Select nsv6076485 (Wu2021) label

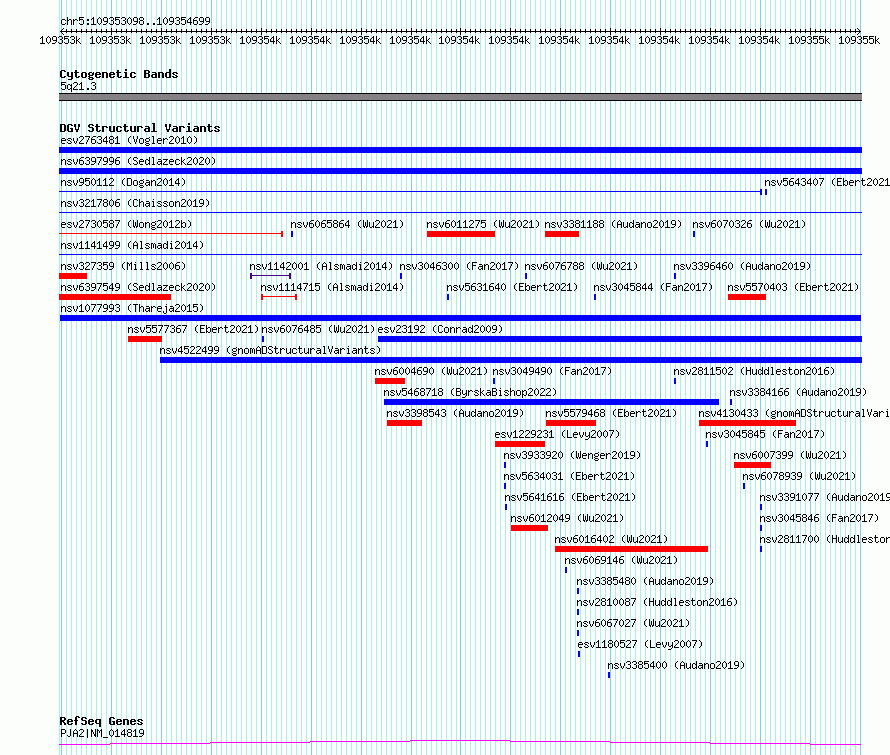[x=318, y=329]
